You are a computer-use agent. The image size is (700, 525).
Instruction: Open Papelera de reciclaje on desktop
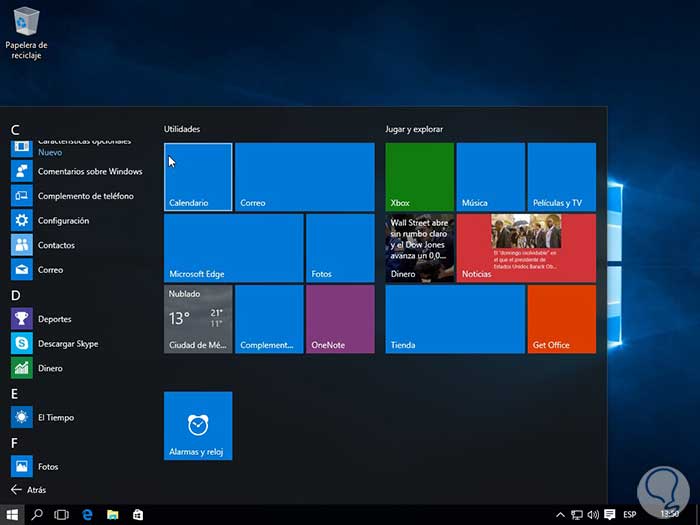coord(26,30)
